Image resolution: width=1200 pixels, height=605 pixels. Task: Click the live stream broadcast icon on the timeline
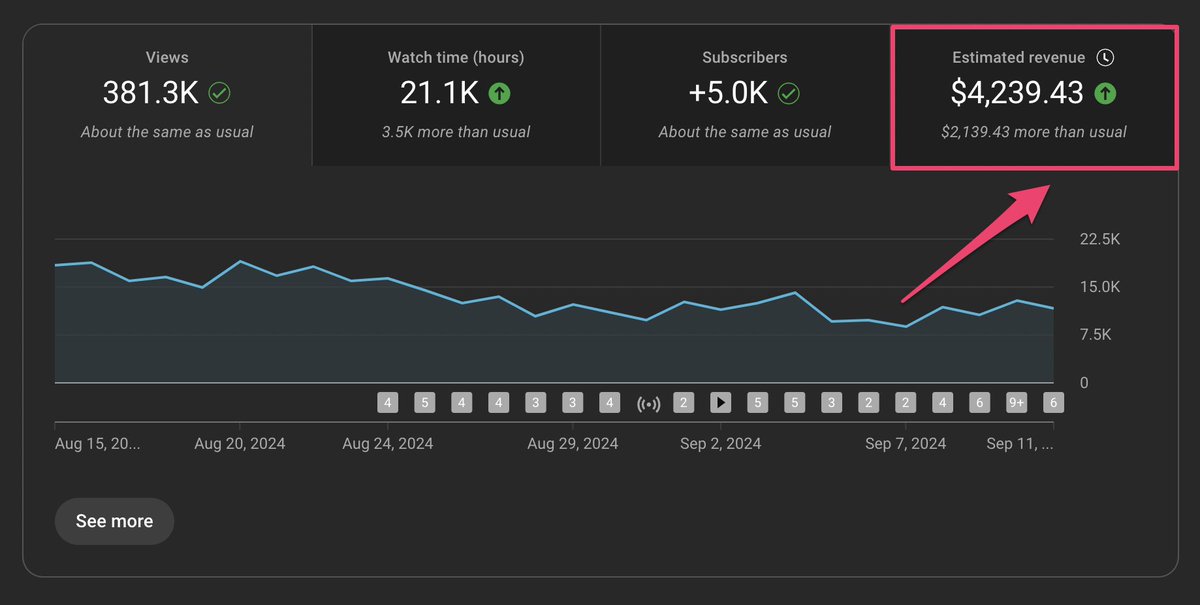coord(648,402)
